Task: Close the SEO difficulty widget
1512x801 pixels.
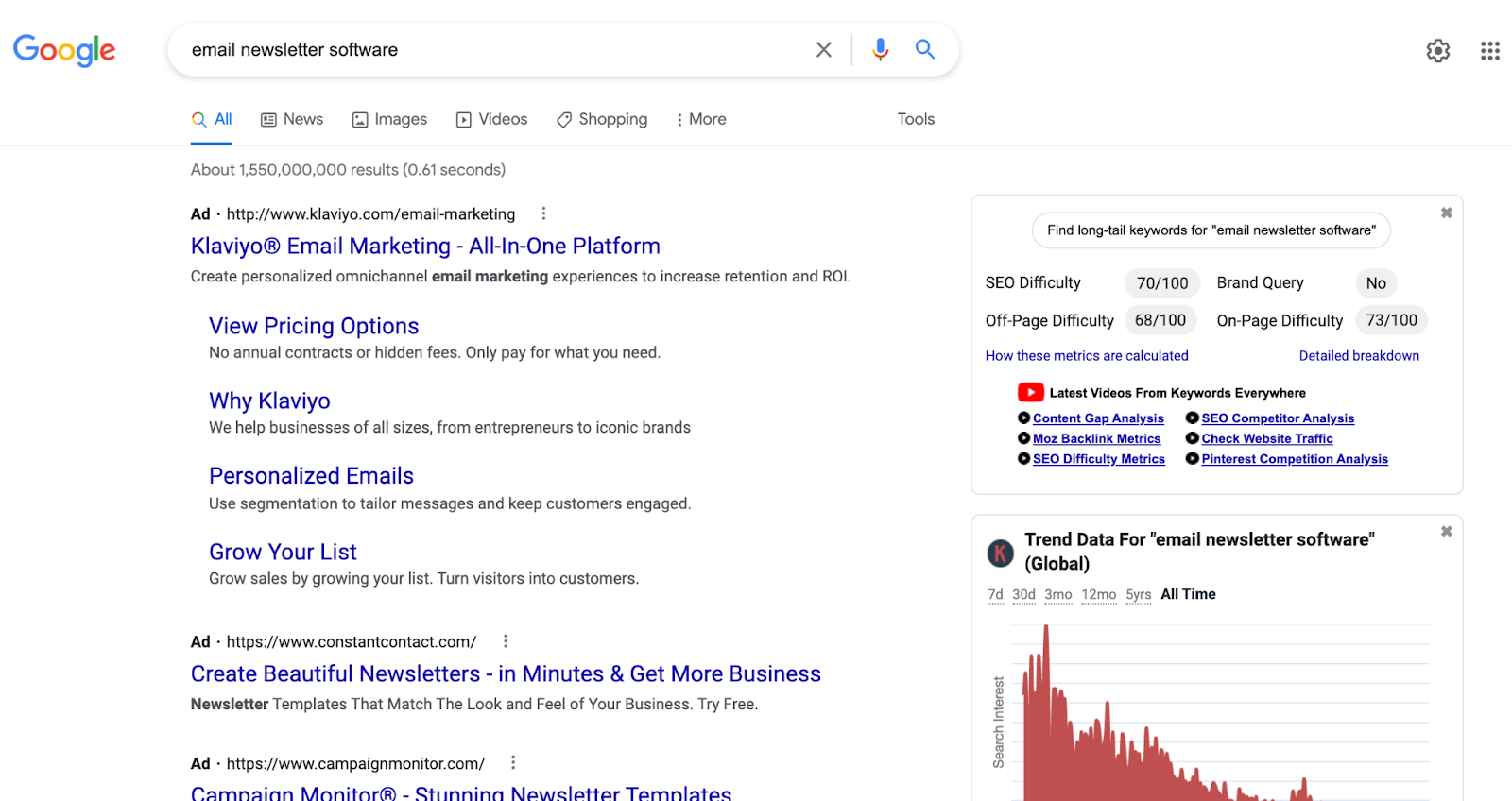Action: pyautogui.click(x=1446, y=213)
